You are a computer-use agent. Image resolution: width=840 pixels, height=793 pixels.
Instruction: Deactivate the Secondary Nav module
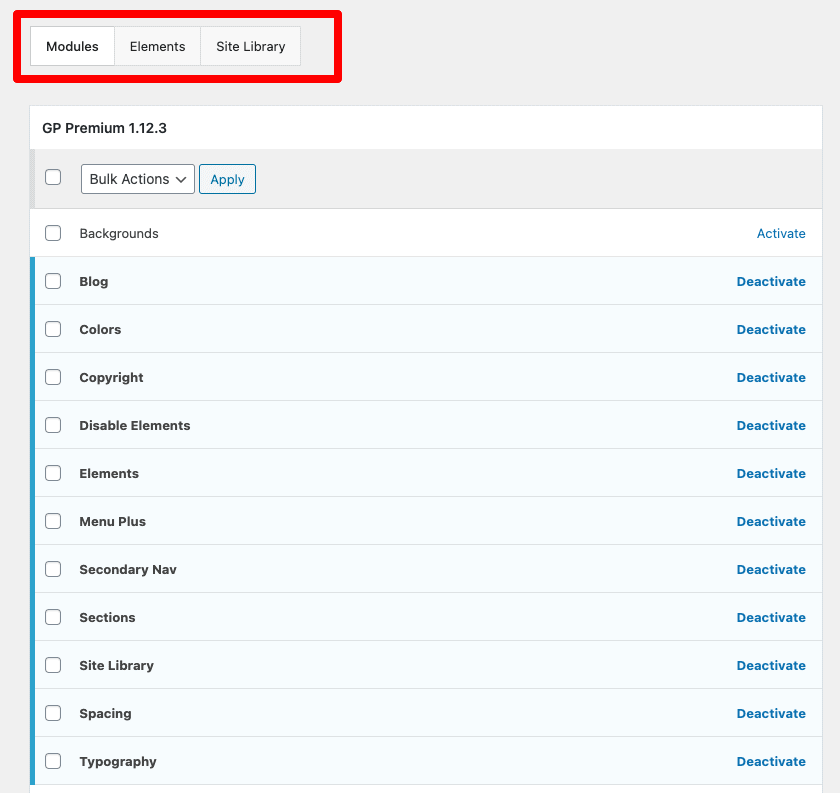coord(770,569)
